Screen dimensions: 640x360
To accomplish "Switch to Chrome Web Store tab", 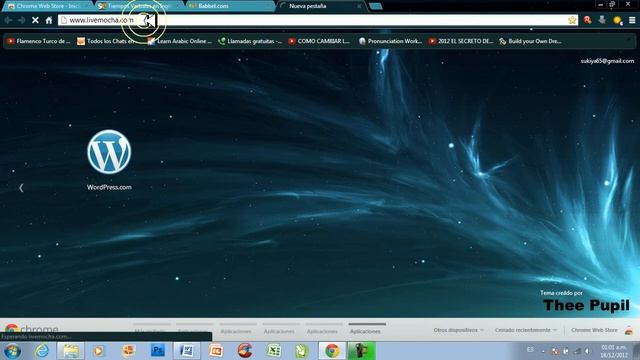I will pyautogui.click(x=47, y=6).
